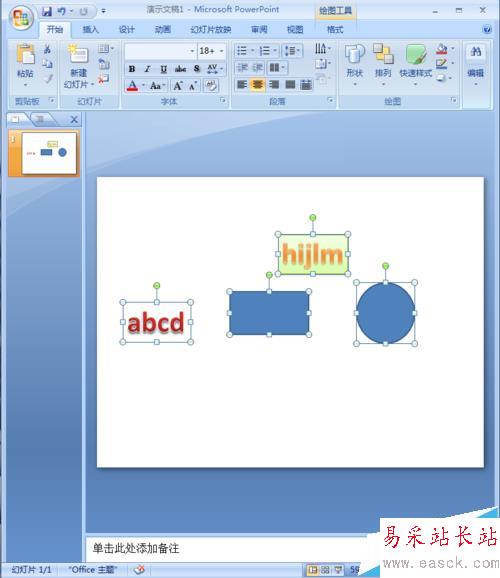Open the 段落 paragraph dialog launcher
Viewport: 500px width, 578px height.
click(x=330, y=100)
